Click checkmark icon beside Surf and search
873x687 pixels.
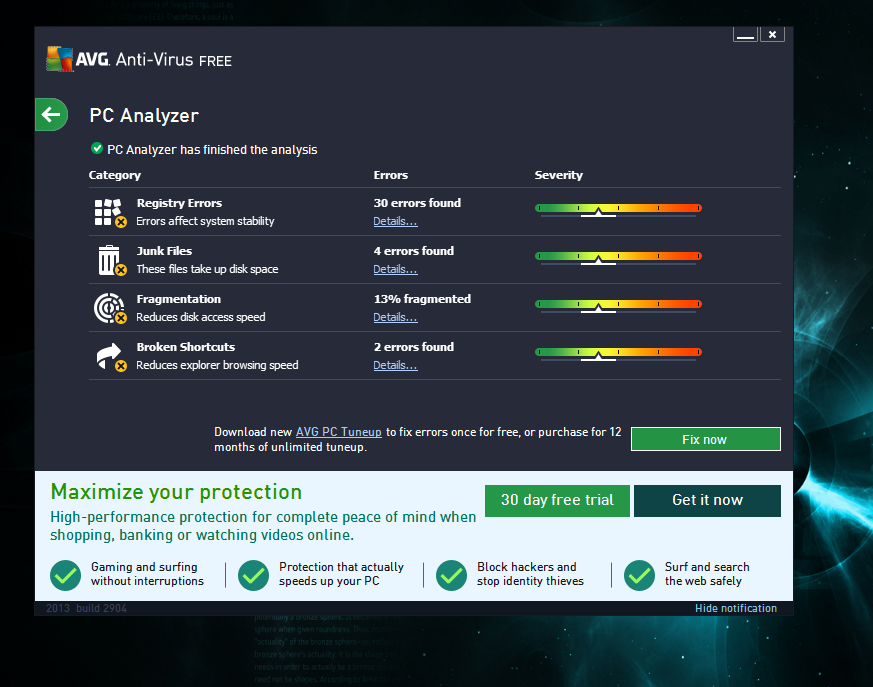(639, 575)
